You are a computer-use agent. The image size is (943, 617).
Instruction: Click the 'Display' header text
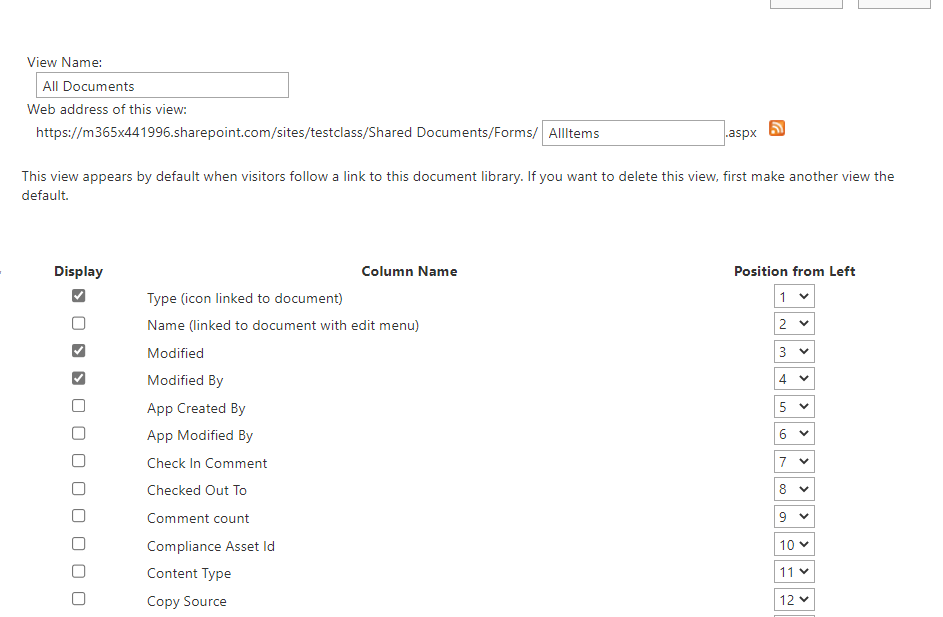[78, 271]
